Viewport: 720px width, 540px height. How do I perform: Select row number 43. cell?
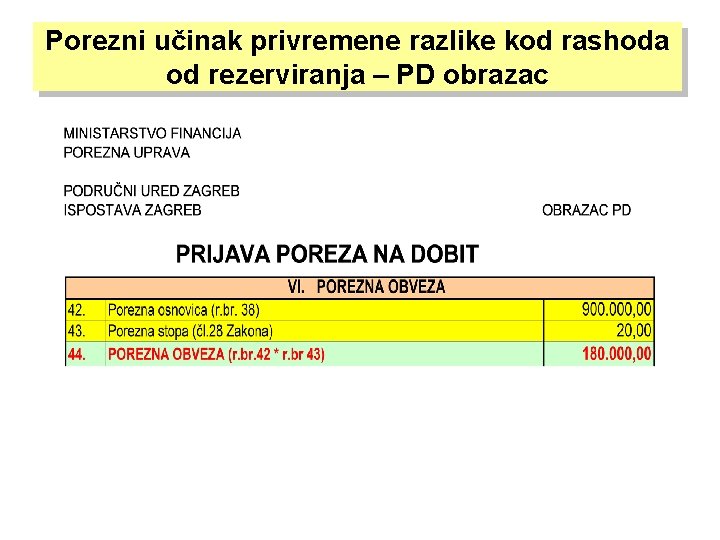86,331
